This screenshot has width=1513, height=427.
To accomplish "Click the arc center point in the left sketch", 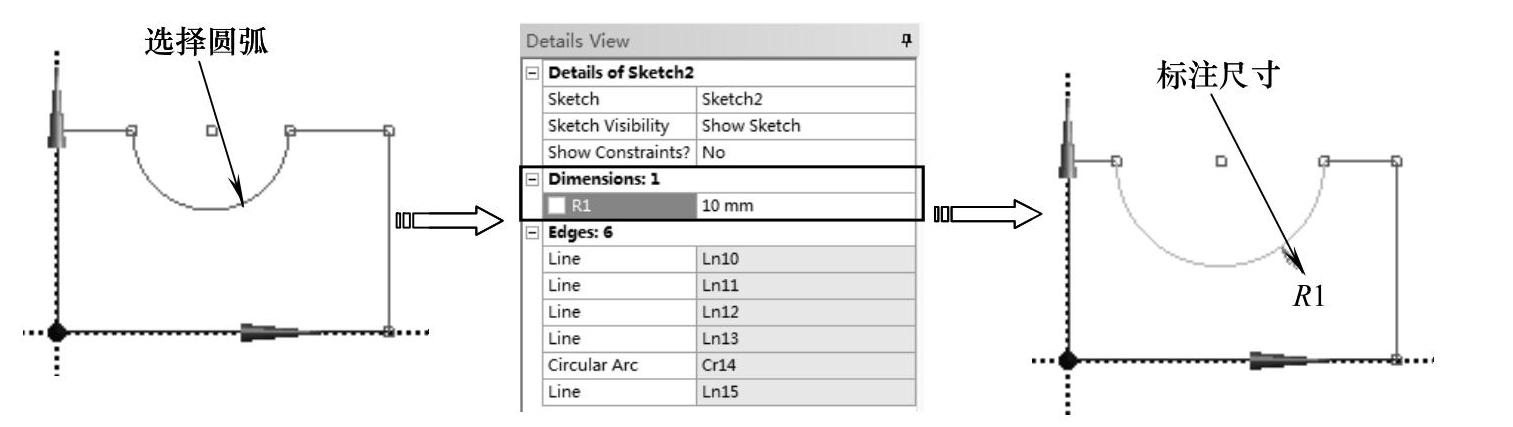I will point(211,129).
